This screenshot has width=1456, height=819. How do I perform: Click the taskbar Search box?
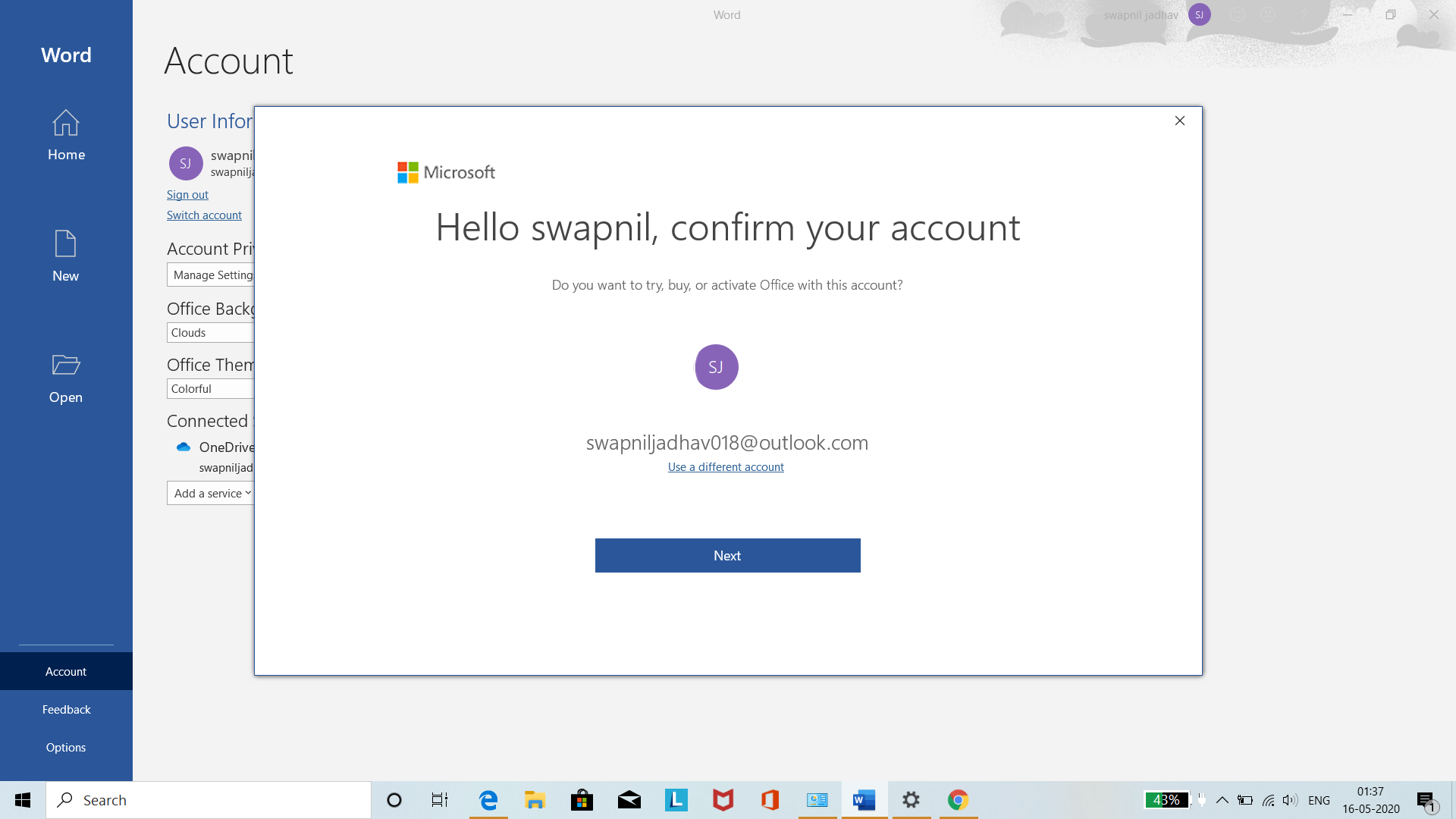(x=209, y=800)
